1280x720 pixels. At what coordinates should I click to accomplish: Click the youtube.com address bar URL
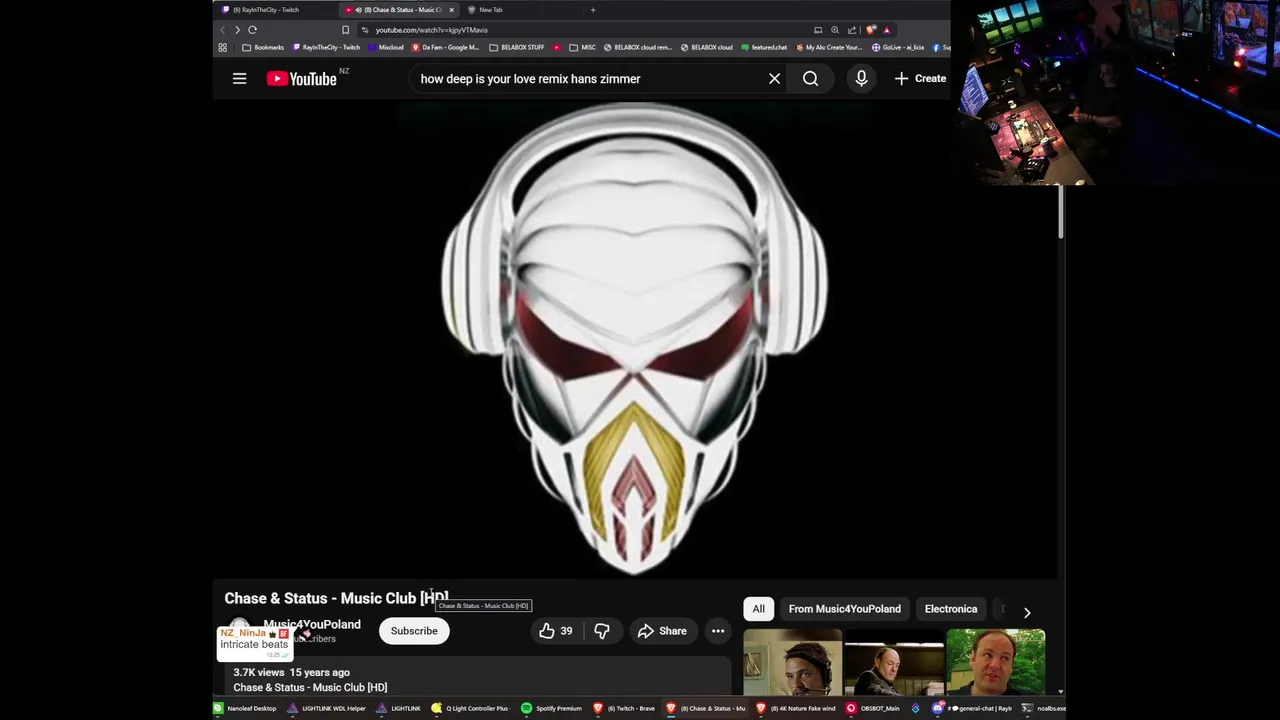pos(431,30)
